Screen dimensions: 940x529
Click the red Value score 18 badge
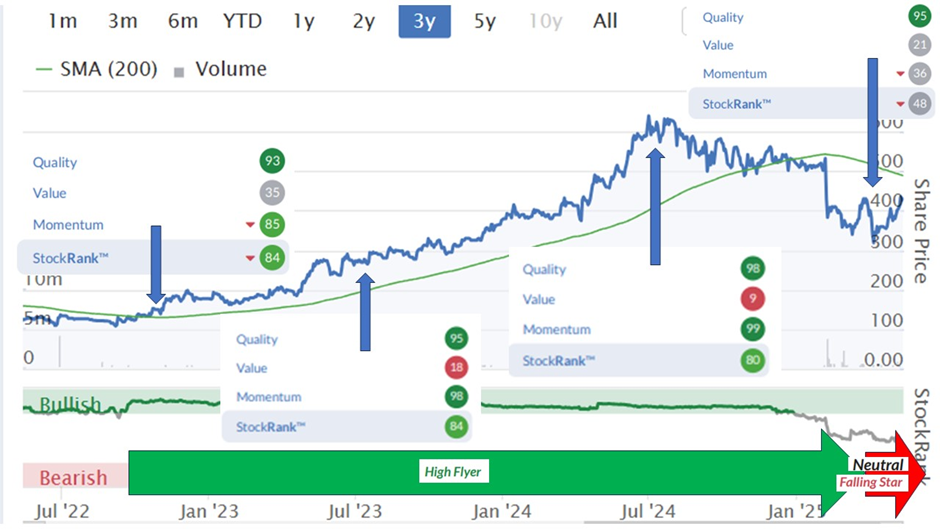pyautogui.click(x=456, y=367)
